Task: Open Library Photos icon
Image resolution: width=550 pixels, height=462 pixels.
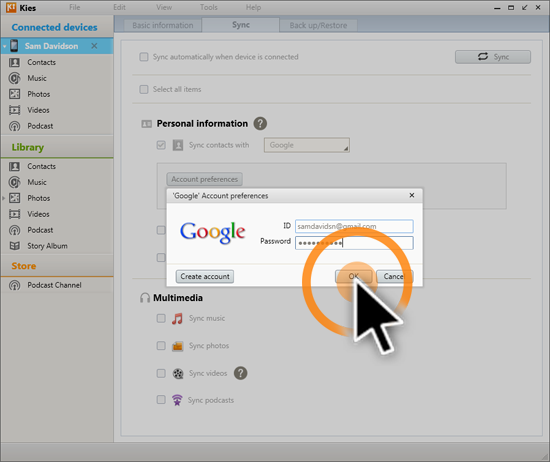Action: pos(14,198)
